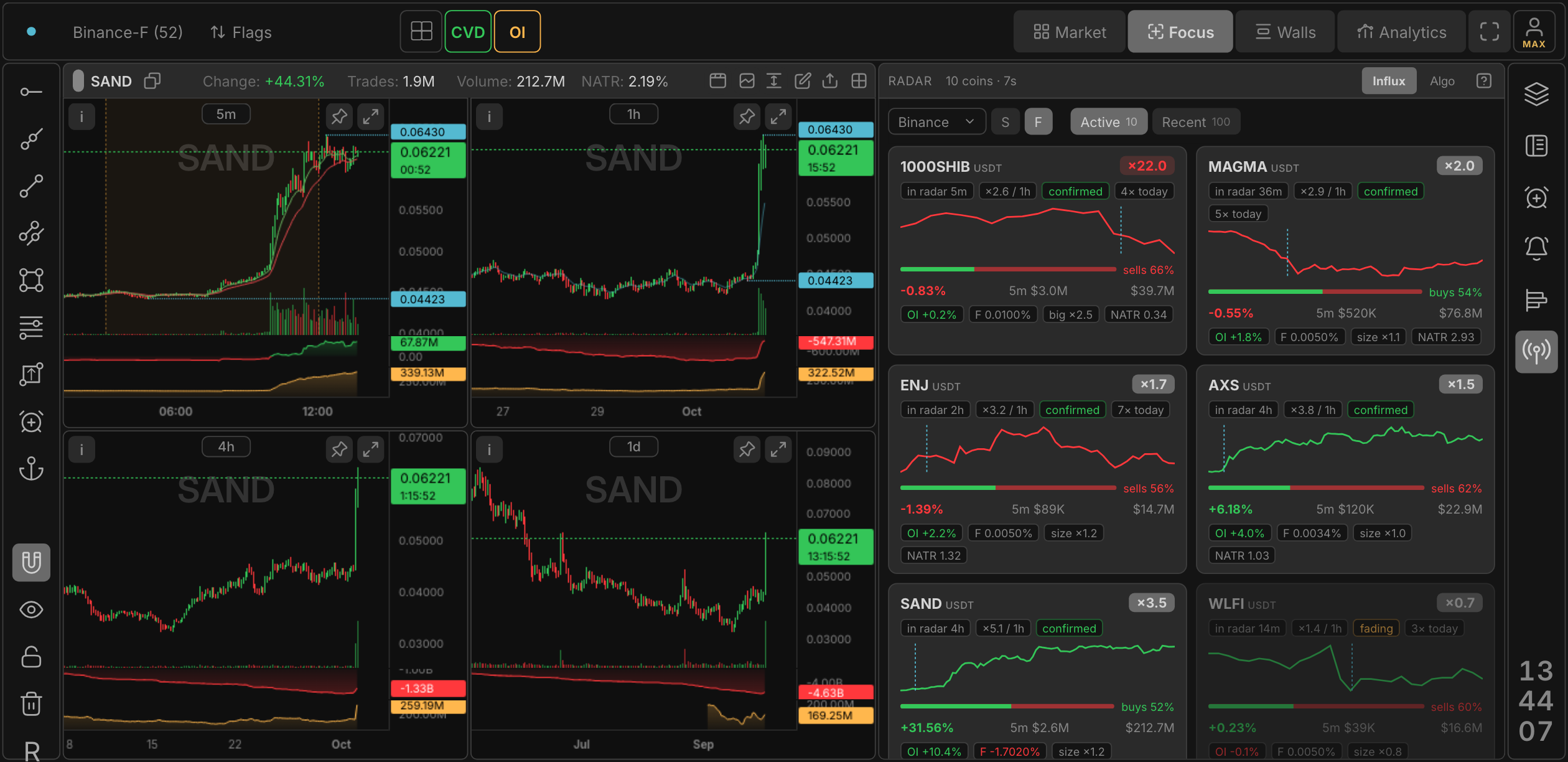Open the layers panel icon
This screenshot has width=1568, height=762.
point(1536,94)
